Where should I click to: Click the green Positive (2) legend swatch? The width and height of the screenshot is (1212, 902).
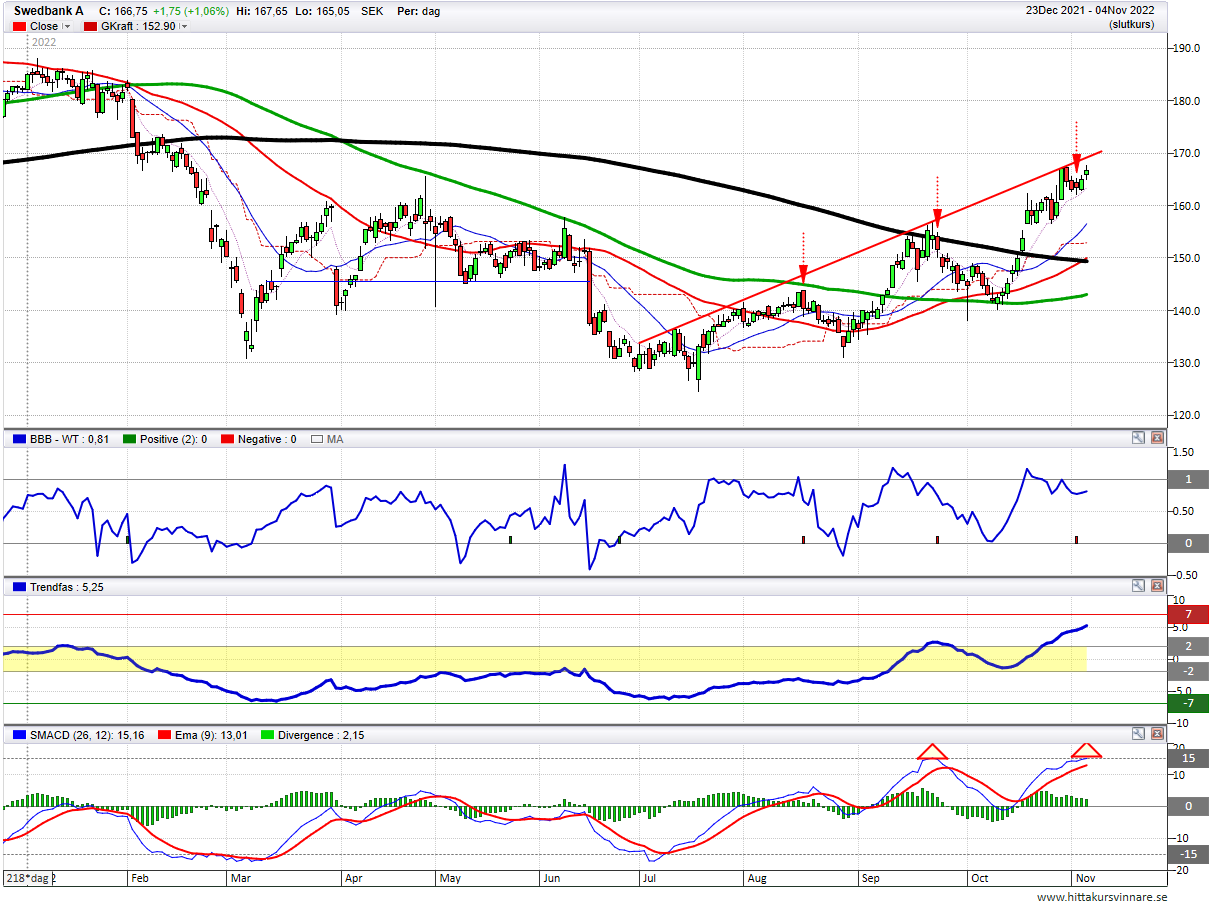[128, 439]
